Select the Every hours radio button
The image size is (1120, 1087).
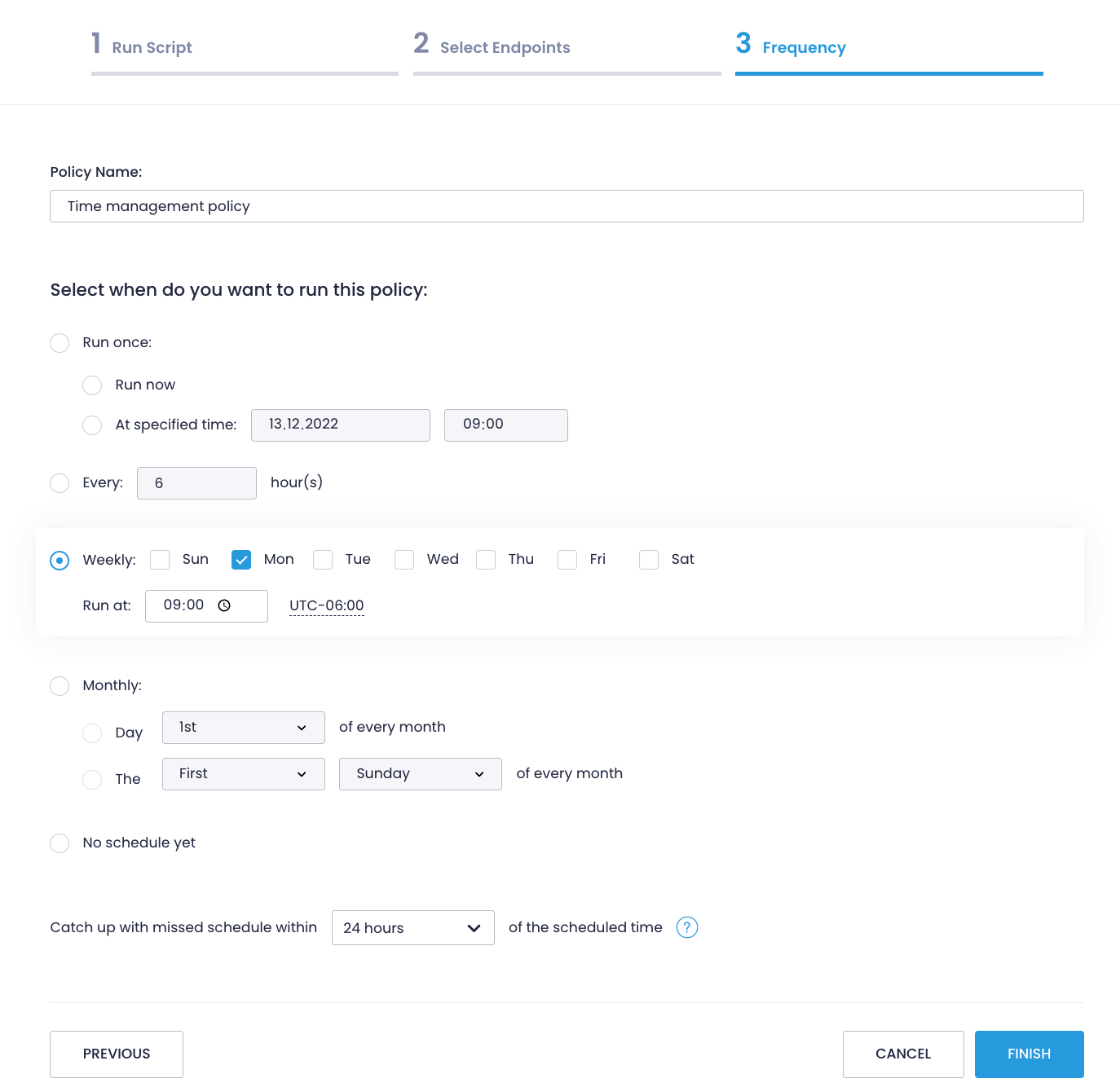coord(60,483)
